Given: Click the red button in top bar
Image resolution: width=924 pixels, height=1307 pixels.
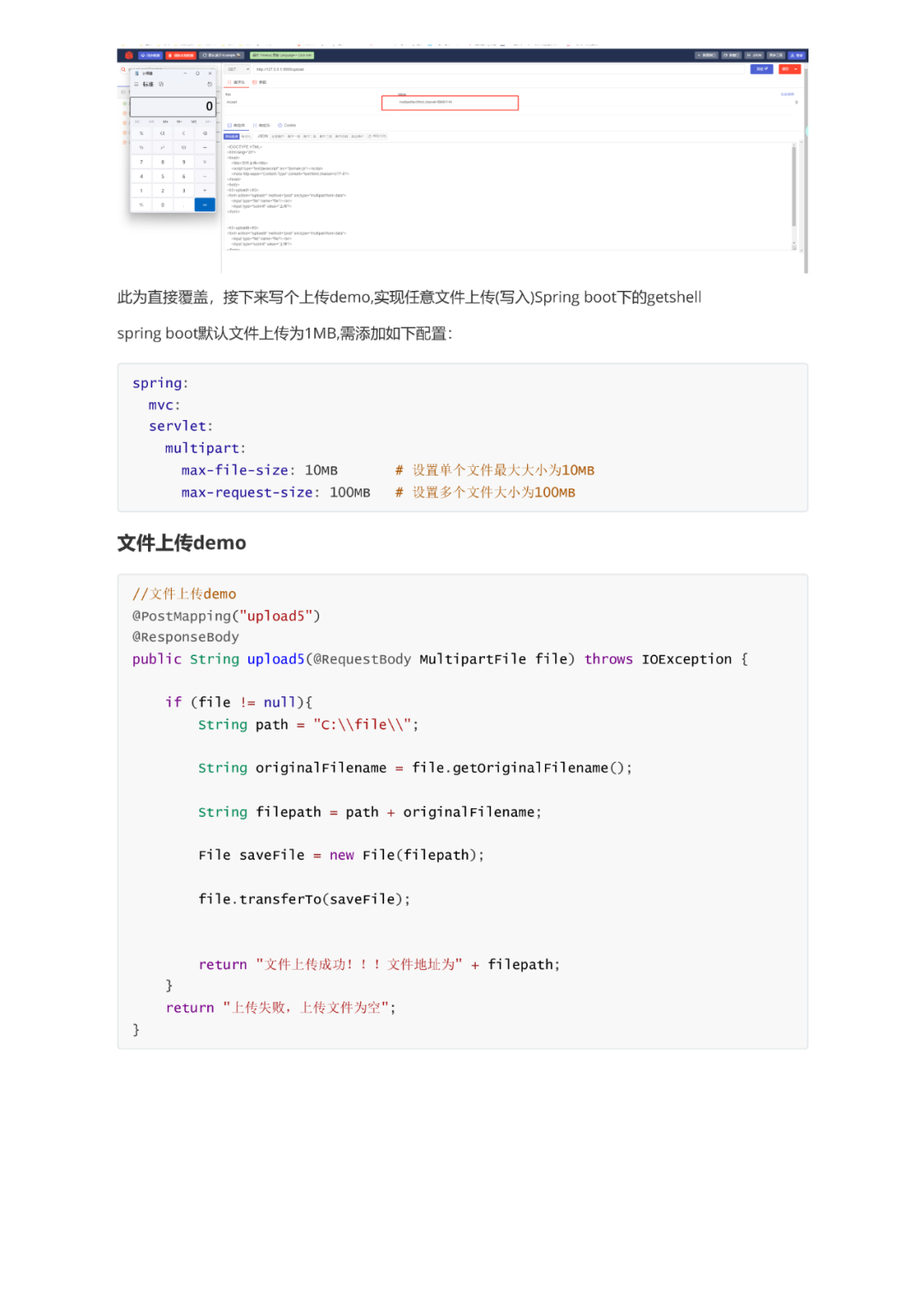Looking at the screenshot, I should tap(181, 56).
